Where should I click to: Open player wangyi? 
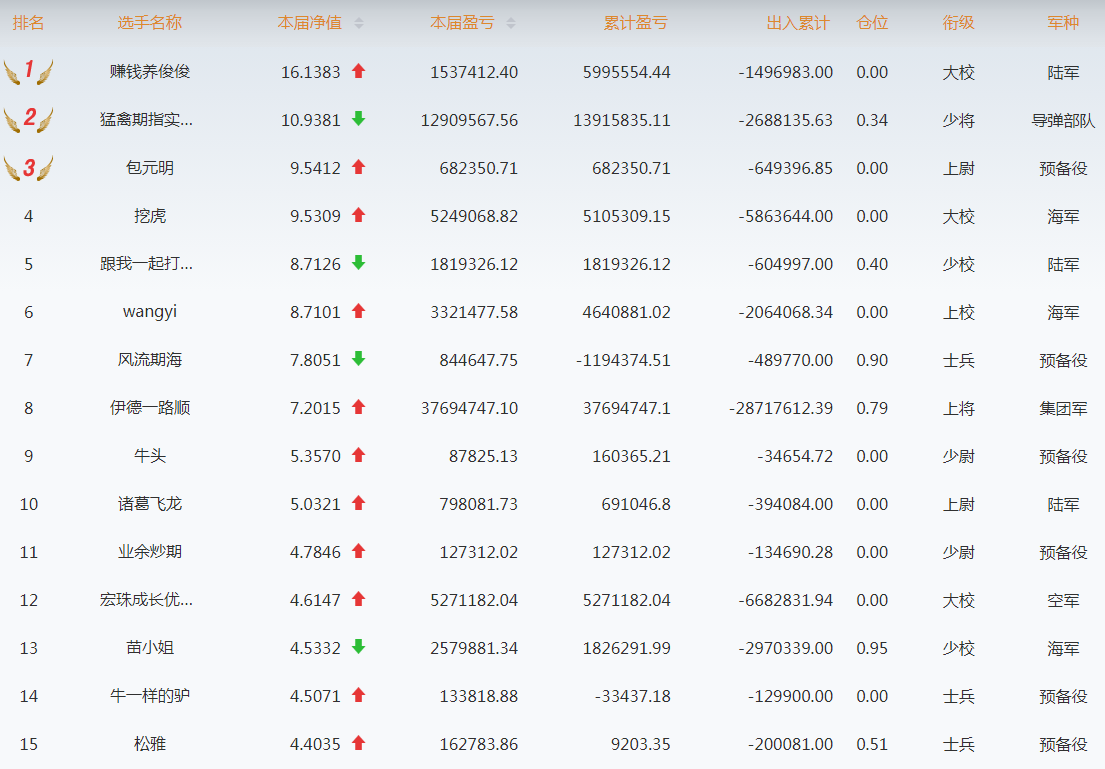[x=149, y=312]
